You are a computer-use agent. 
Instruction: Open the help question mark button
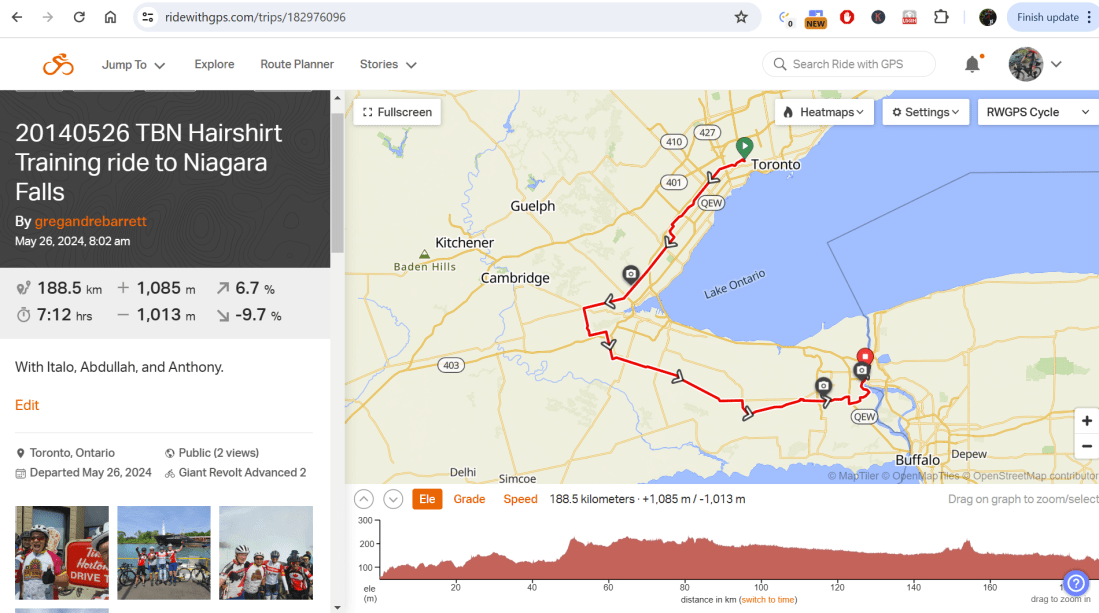tap(1075, 583)
